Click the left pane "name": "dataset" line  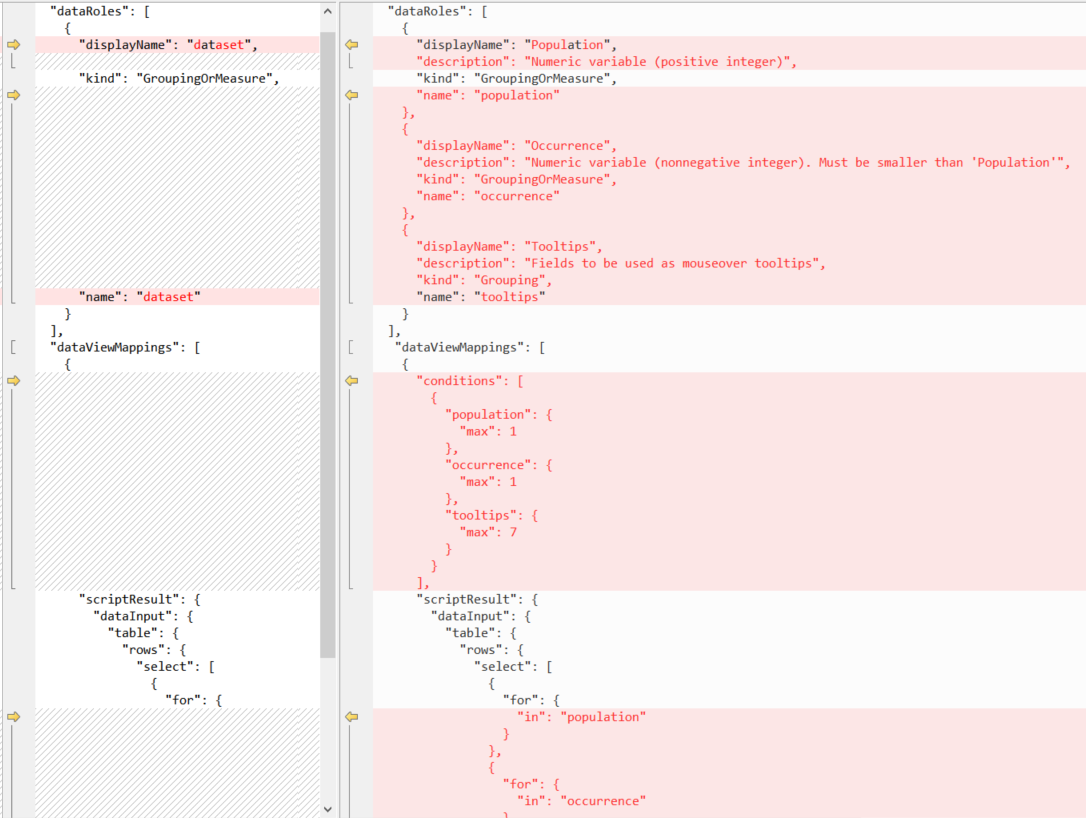click(140, 297)
